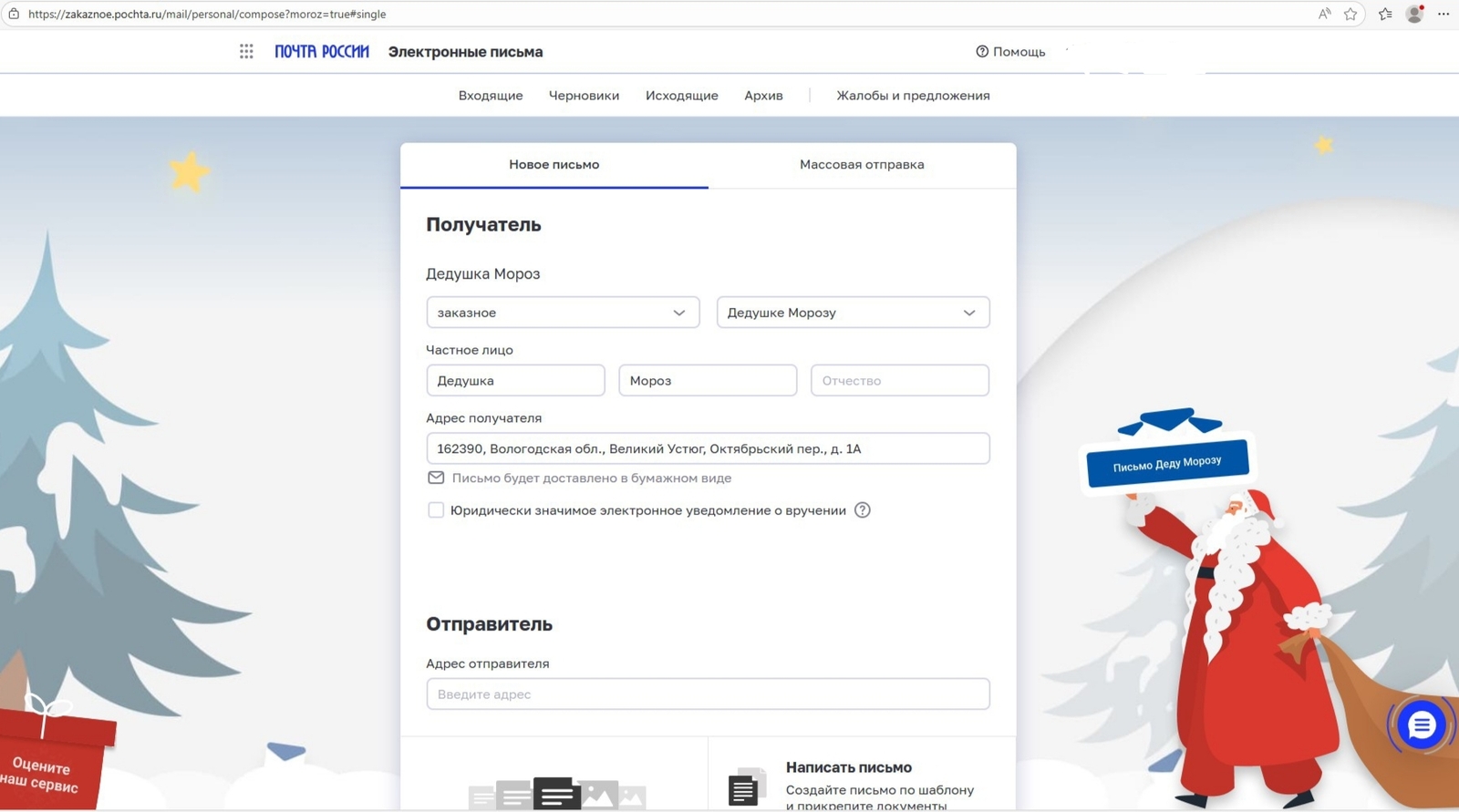The height and width of the screenshot is (812, 1459).
Task: Click the Помощь help link
Action: coord(1010,52)
